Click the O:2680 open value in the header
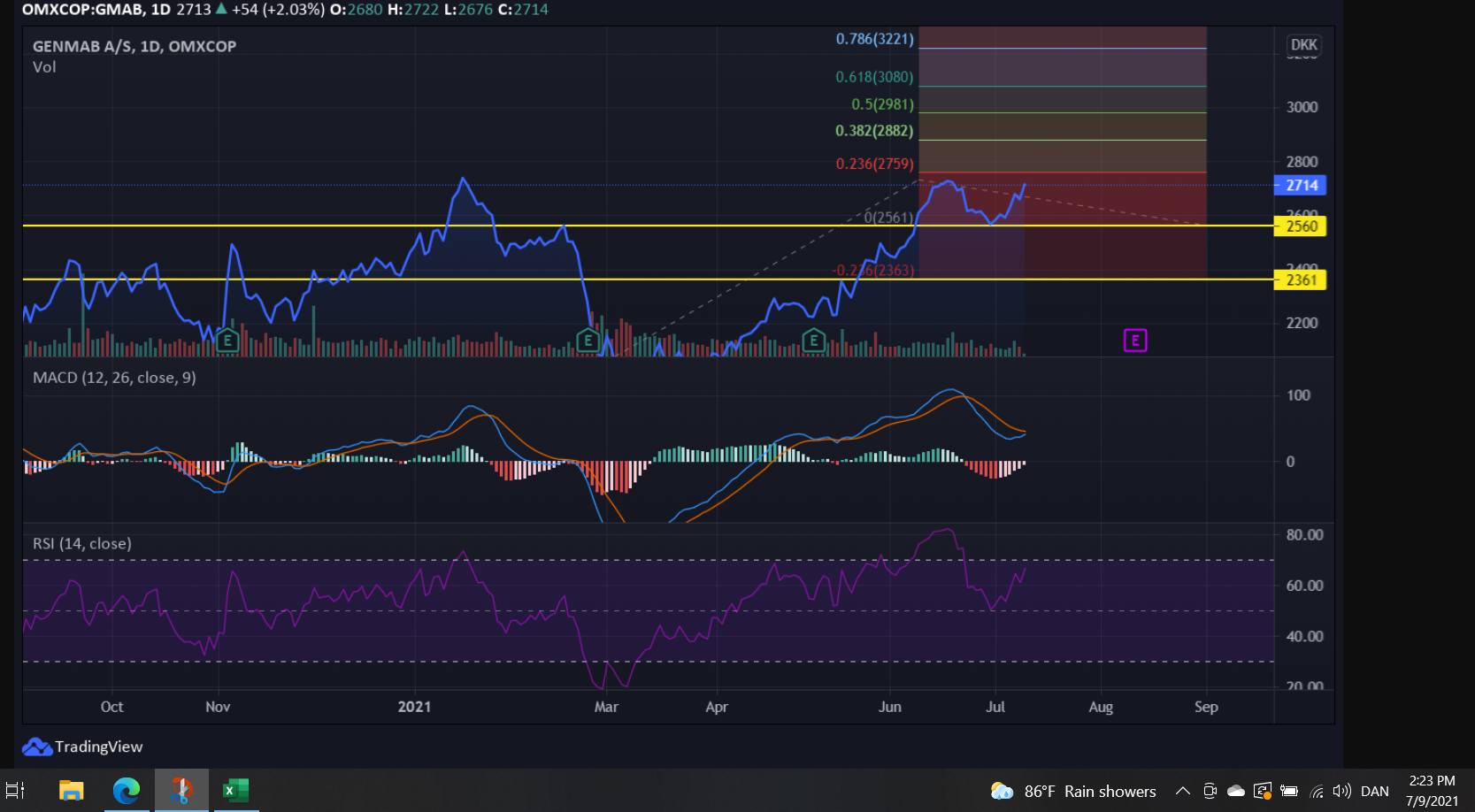This screenshot has width=1475, height=812. [x=356, y=10]
